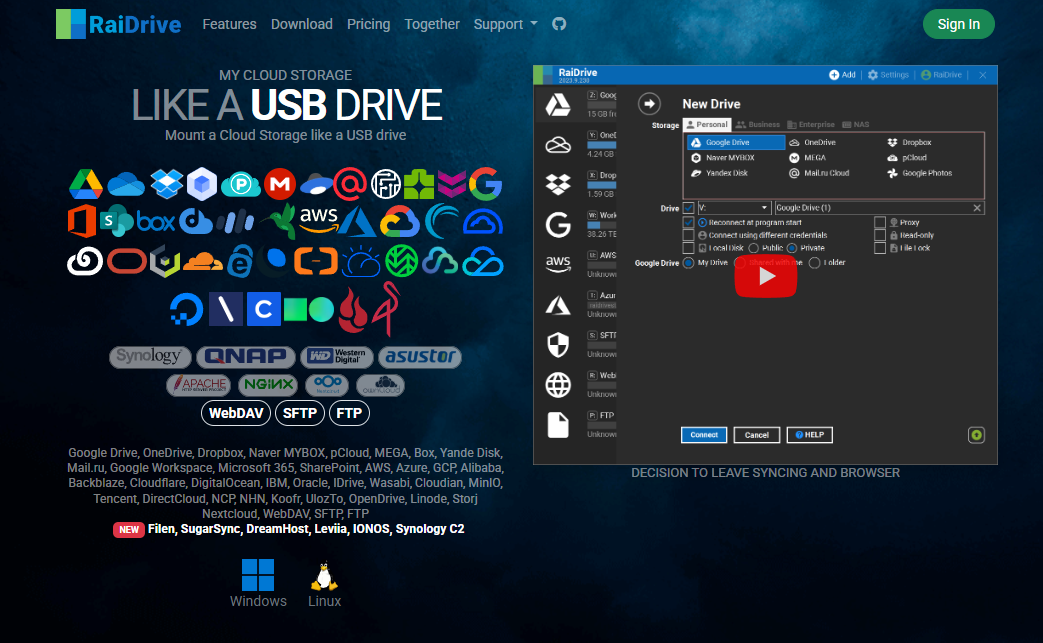The width and height of the screenshot is (1043, 643).
Task: Go to the Features menu item
Action: click(x=229, y=24)
